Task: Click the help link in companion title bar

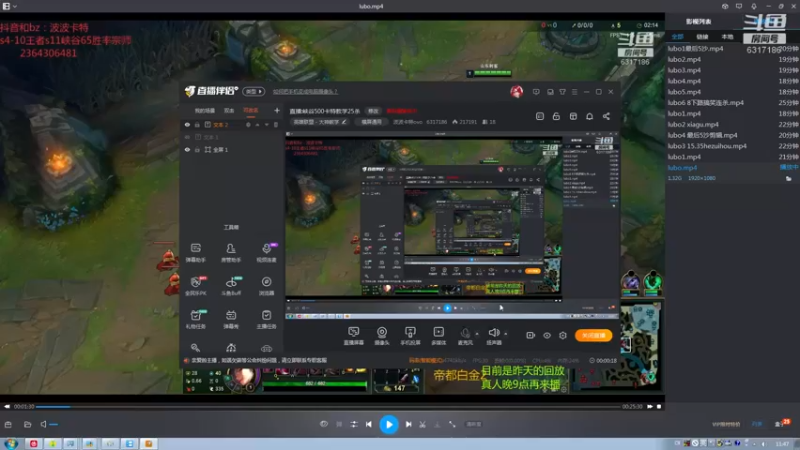Action: click(305, 92)
